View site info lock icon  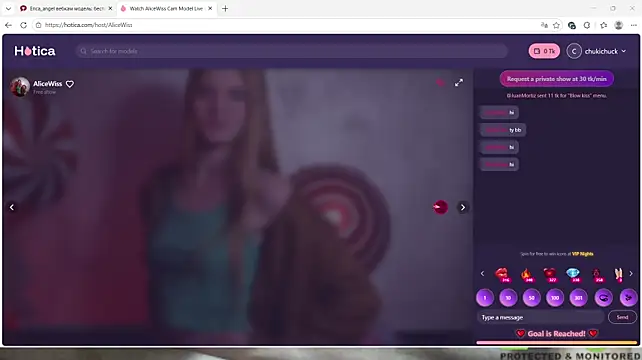[38, 25]
